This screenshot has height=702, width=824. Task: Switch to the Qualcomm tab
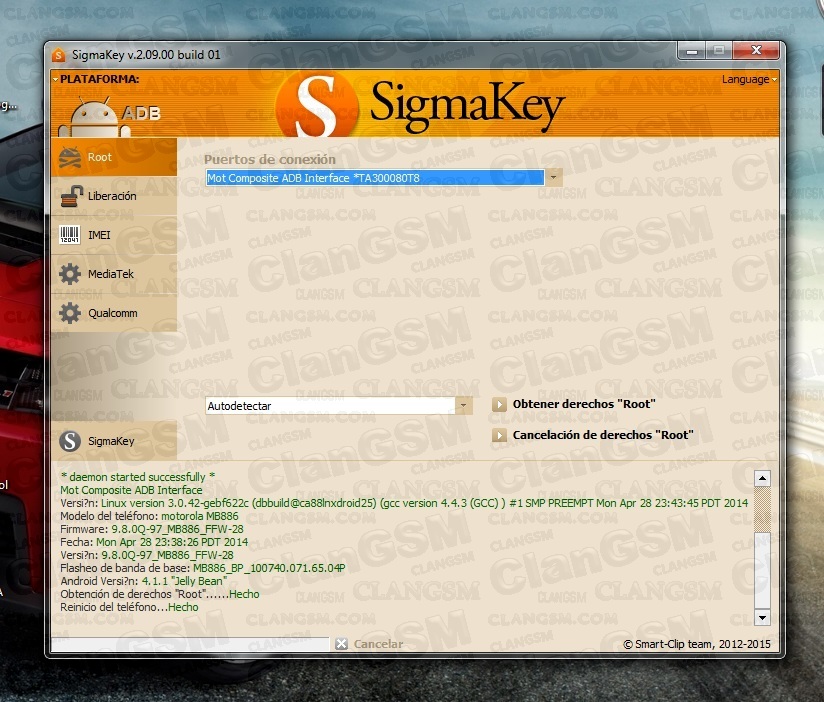tap(114, 313)
